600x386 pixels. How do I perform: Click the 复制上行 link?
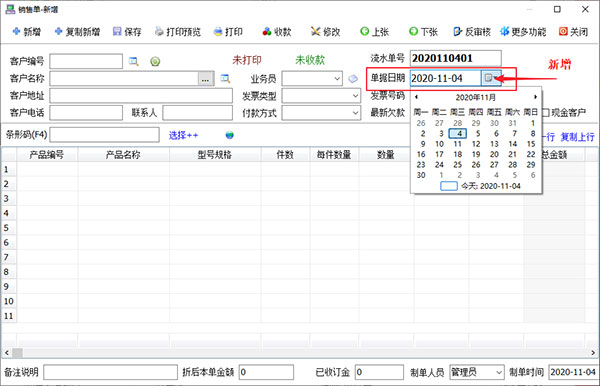tap(577, 137)
